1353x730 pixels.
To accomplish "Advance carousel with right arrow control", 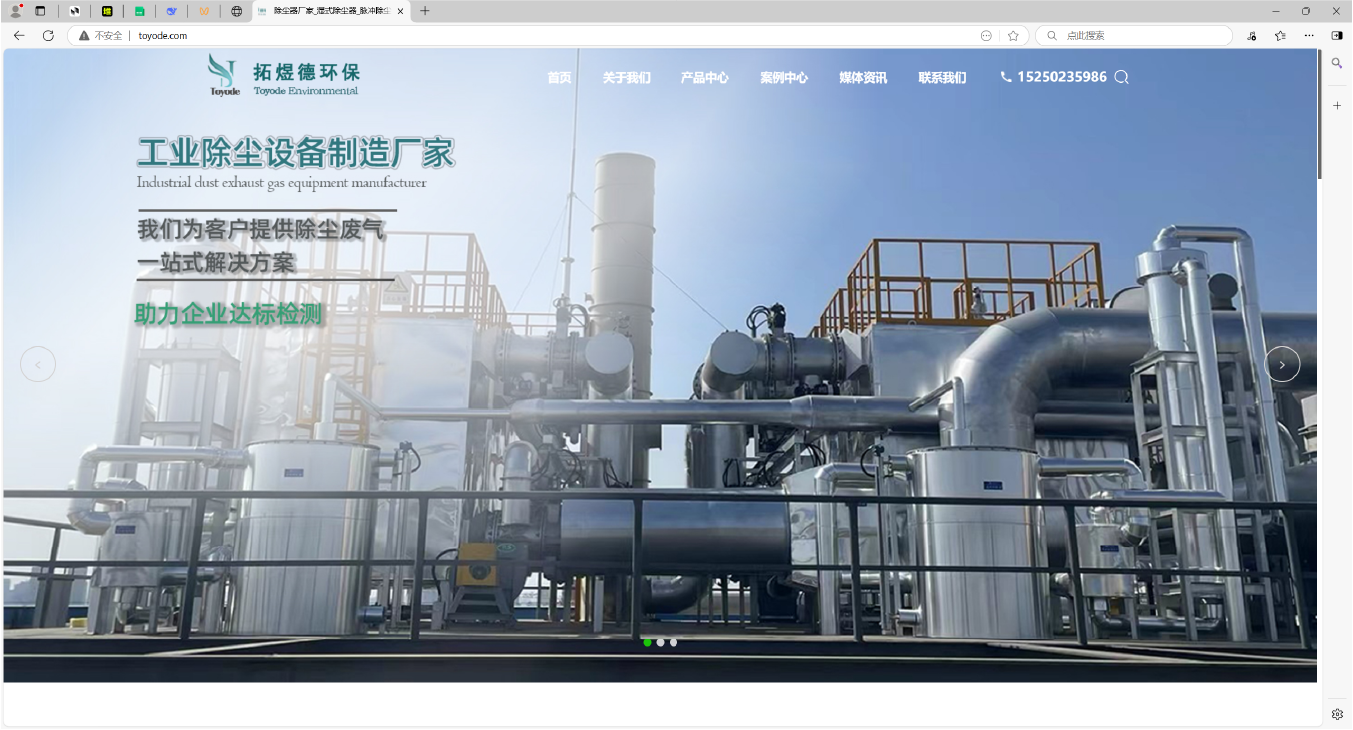I will (1282, 364).
